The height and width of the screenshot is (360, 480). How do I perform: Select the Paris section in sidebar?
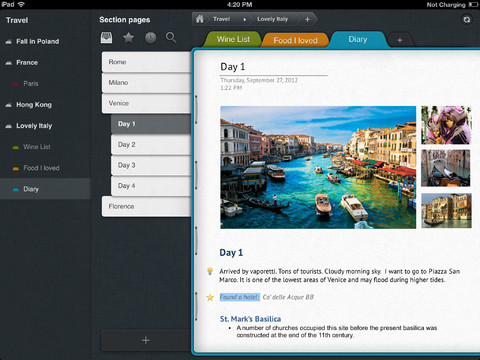[x=31, y=84]
